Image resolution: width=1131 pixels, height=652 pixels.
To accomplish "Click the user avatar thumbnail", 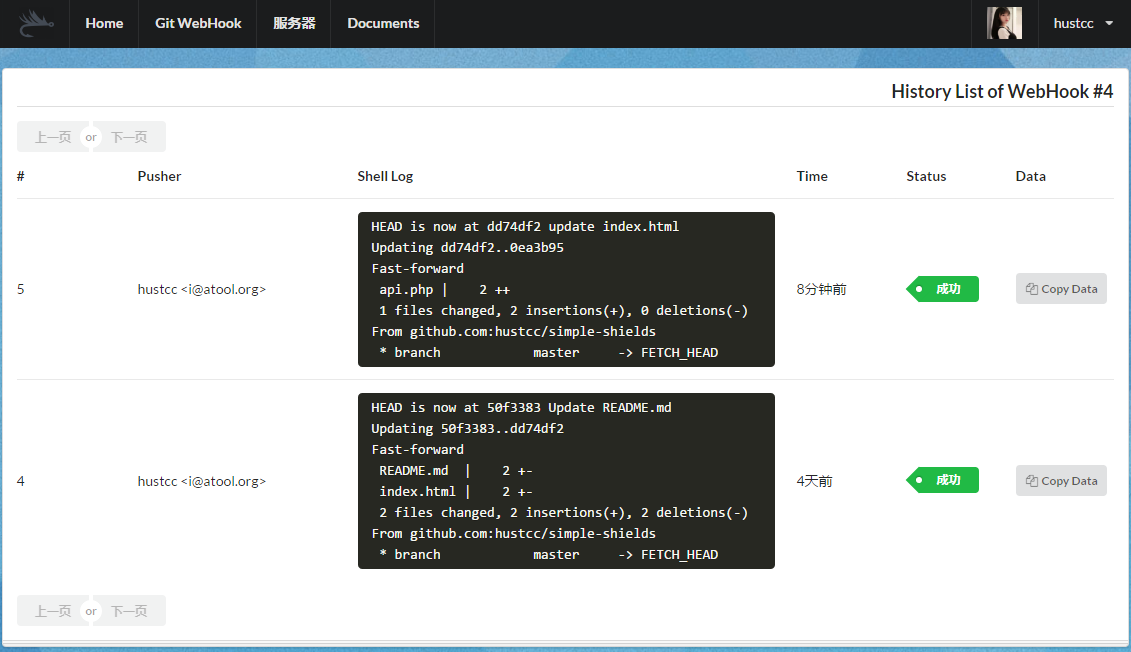I will click(1004, 23).
